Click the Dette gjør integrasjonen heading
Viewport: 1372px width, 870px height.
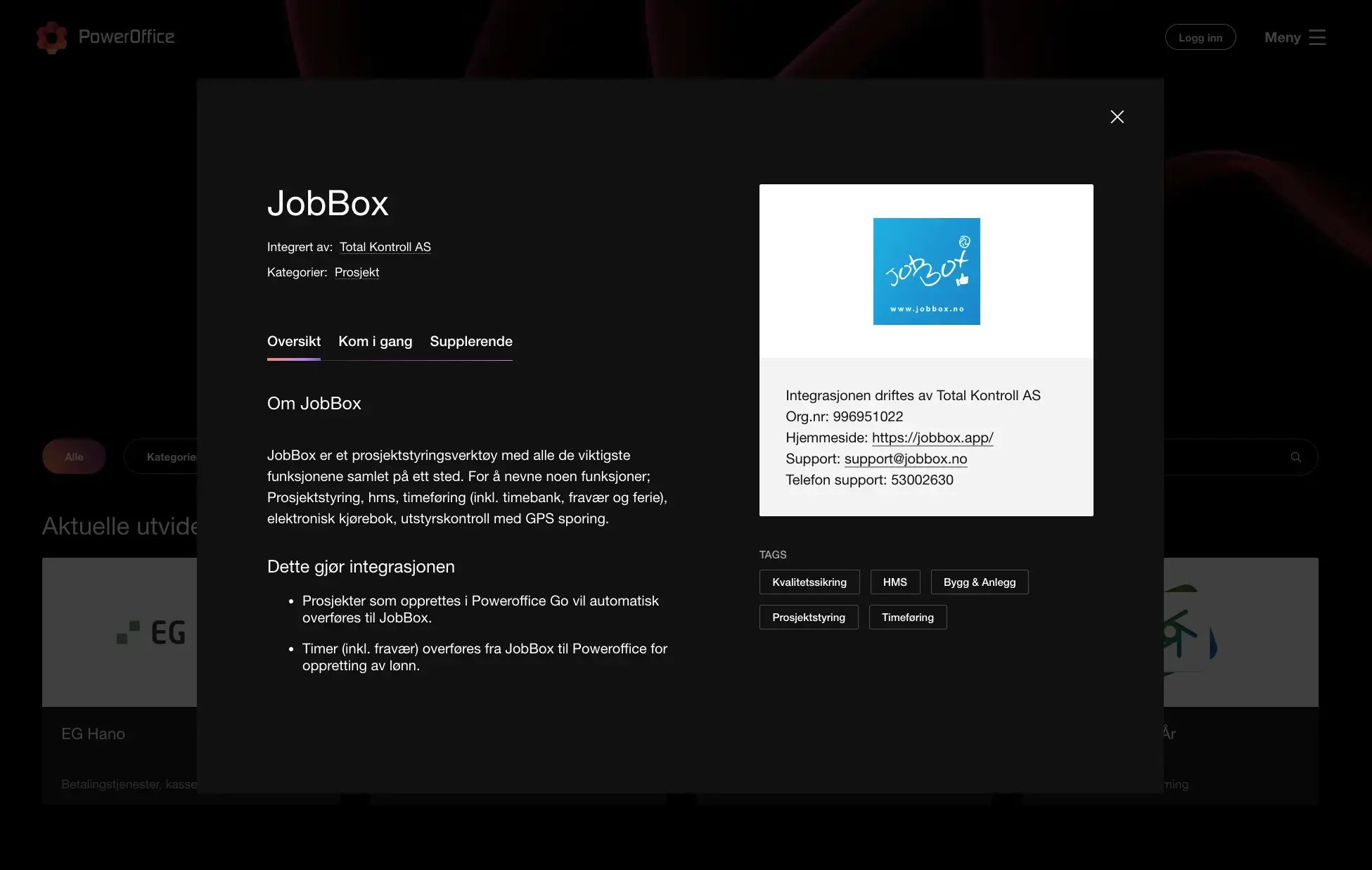(361, 566)
